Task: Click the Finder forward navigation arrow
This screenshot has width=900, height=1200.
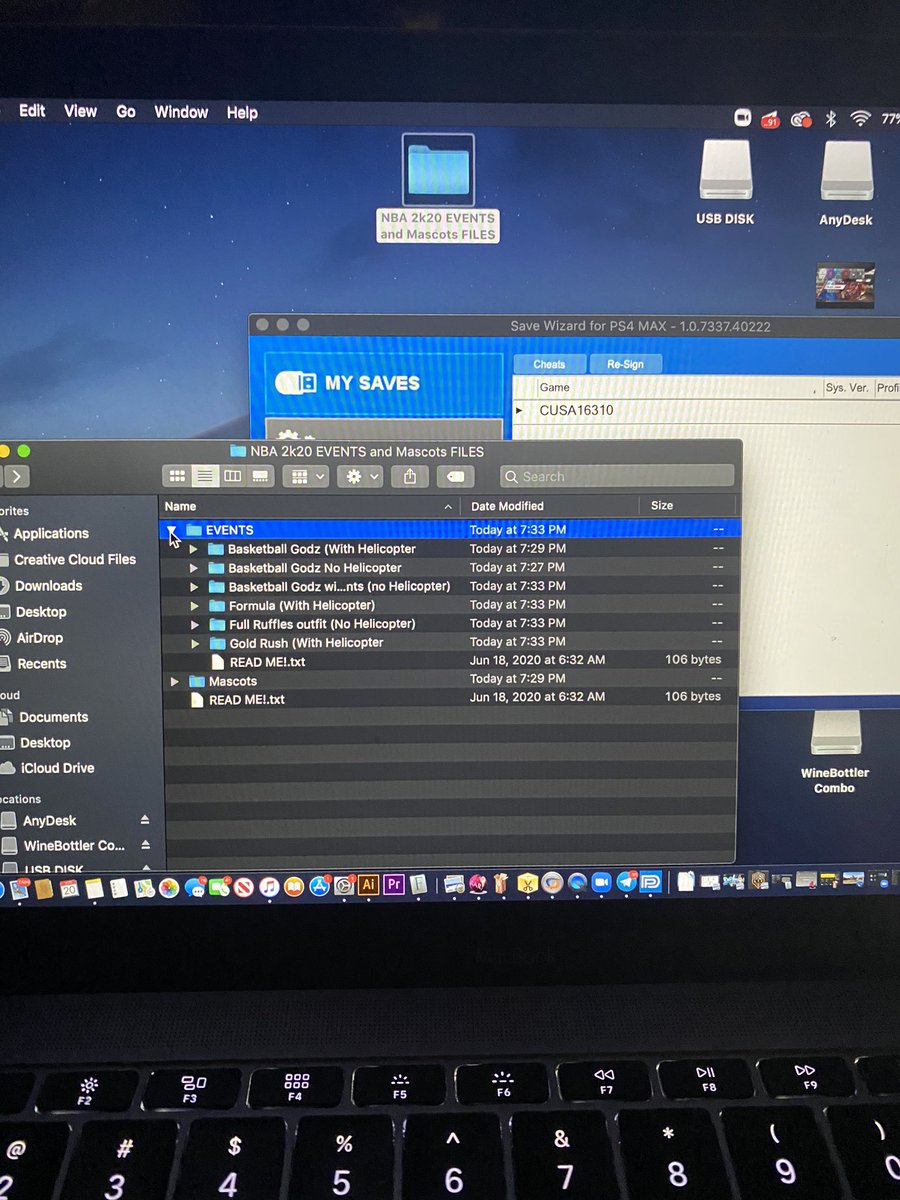Action: click(x=17, y=476)
